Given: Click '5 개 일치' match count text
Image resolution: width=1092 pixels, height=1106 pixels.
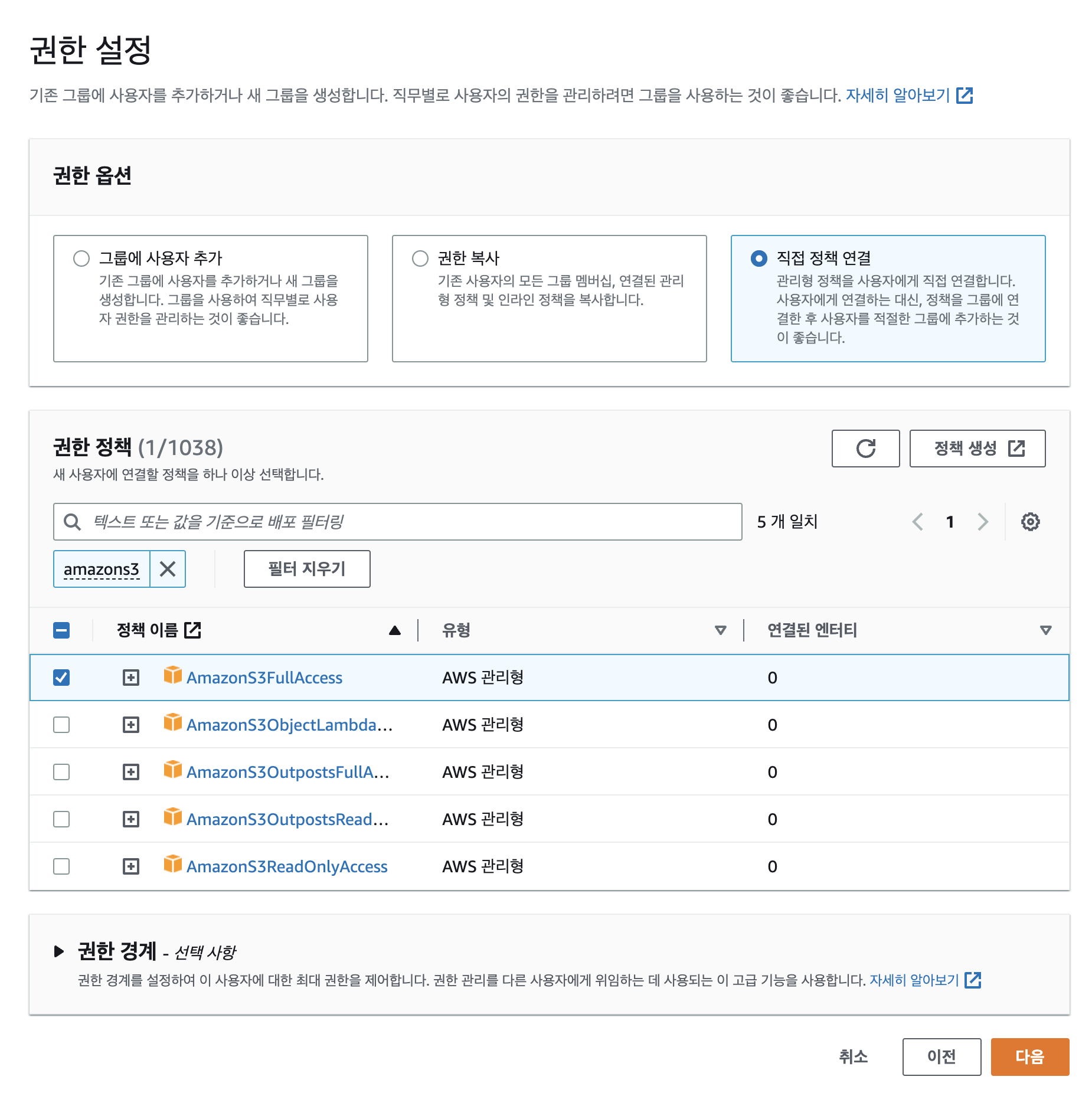Looking at the screenshot, I should 787,522.
